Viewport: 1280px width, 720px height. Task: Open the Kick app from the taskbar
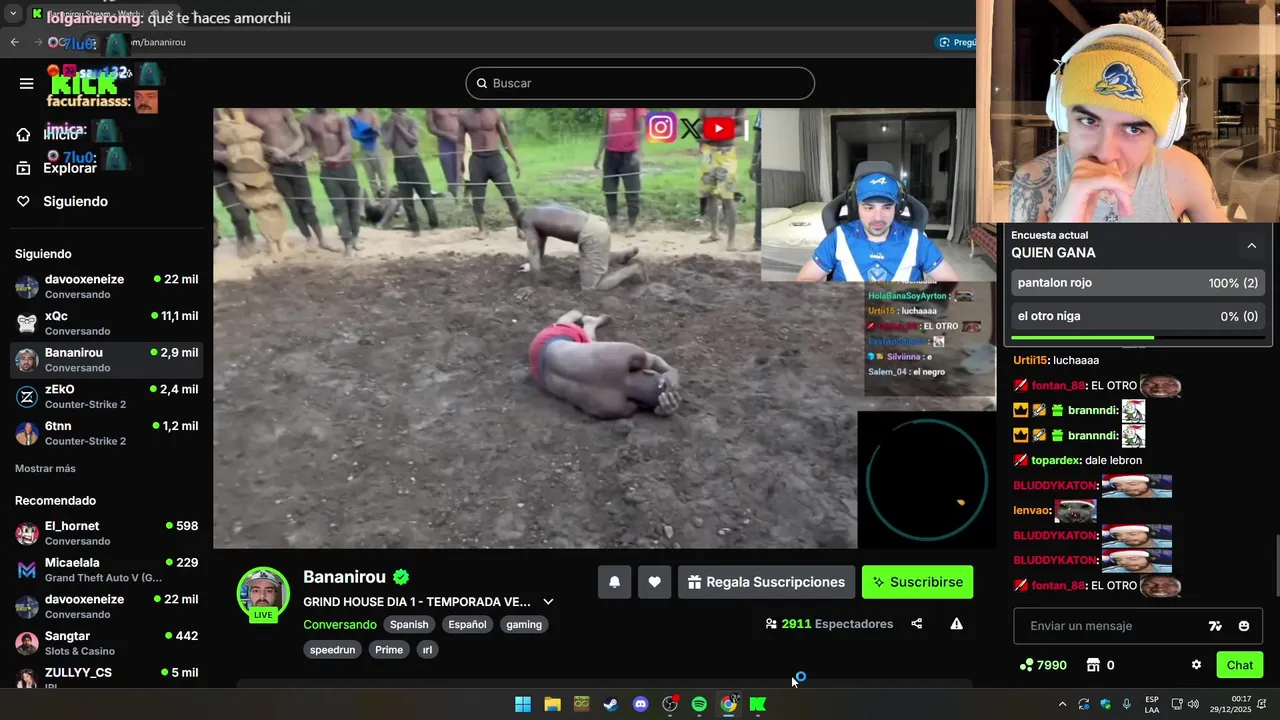pyautogui.click(x=758, y=704)
